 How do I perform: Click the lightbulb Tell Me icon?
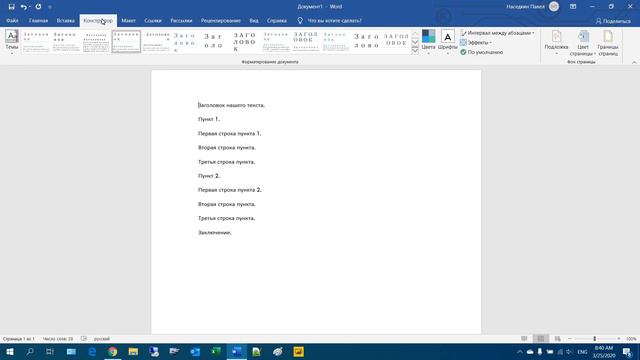300,20
